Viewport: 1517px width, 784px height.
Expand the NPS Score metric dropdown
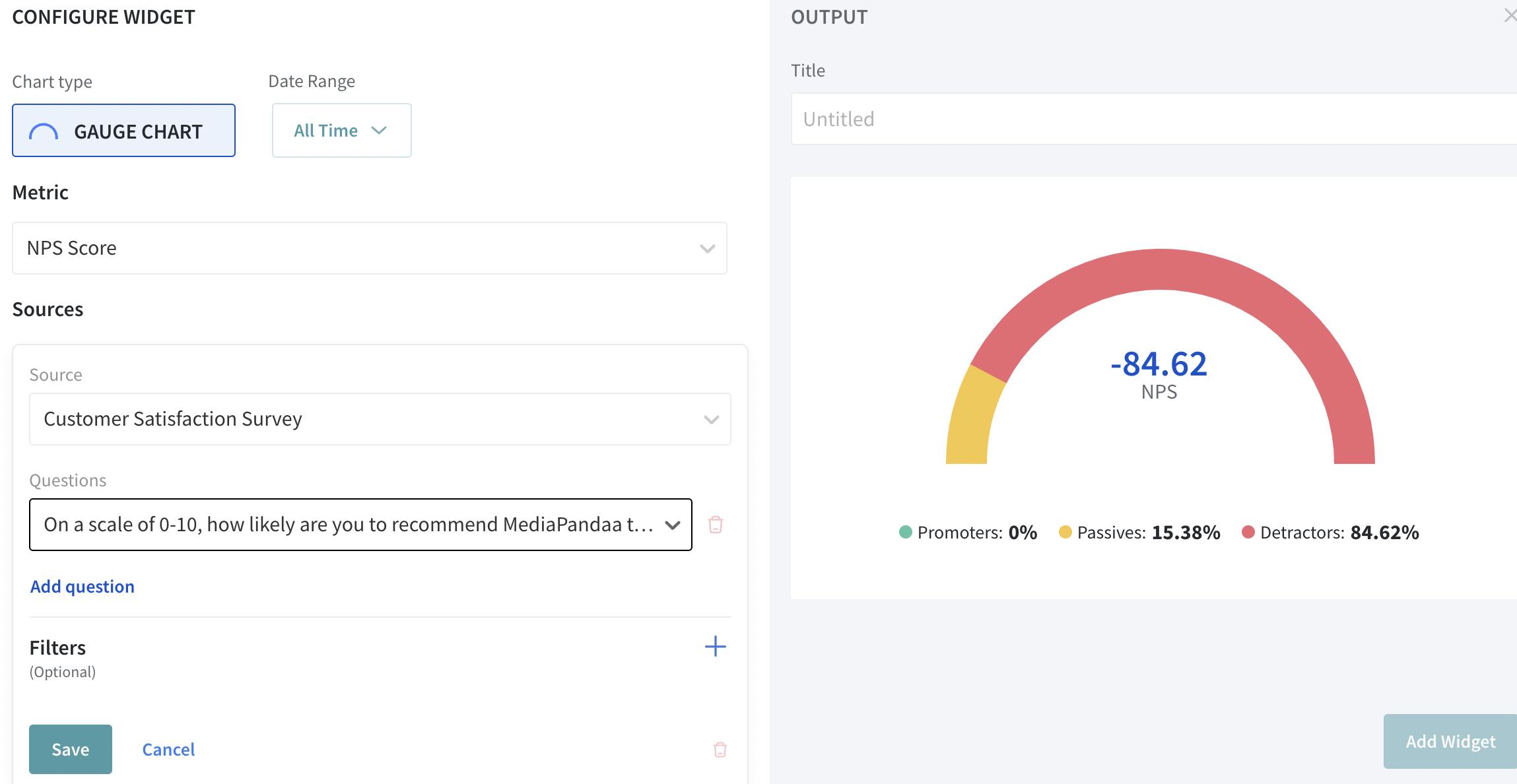(x=370, y=248)
